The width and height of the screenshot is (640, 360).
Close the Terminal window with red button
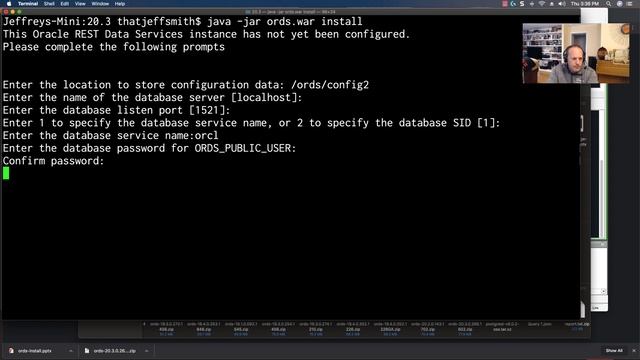point(6,12)
